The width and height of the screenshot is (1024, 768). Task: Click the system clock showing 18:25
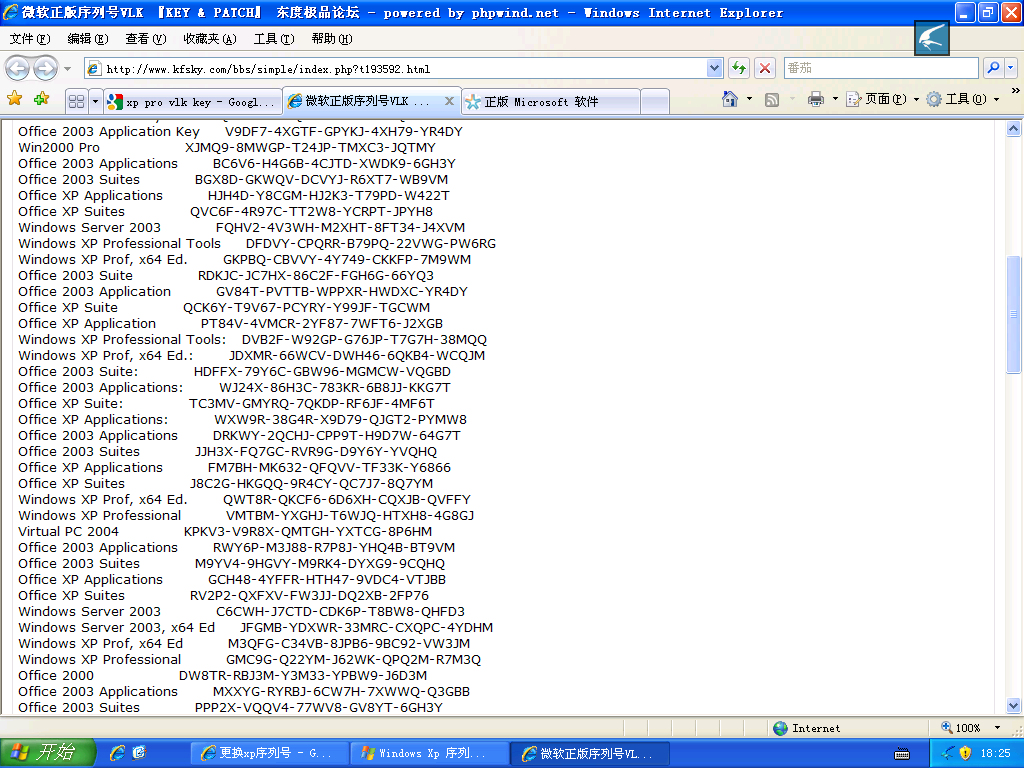point(995,753)
